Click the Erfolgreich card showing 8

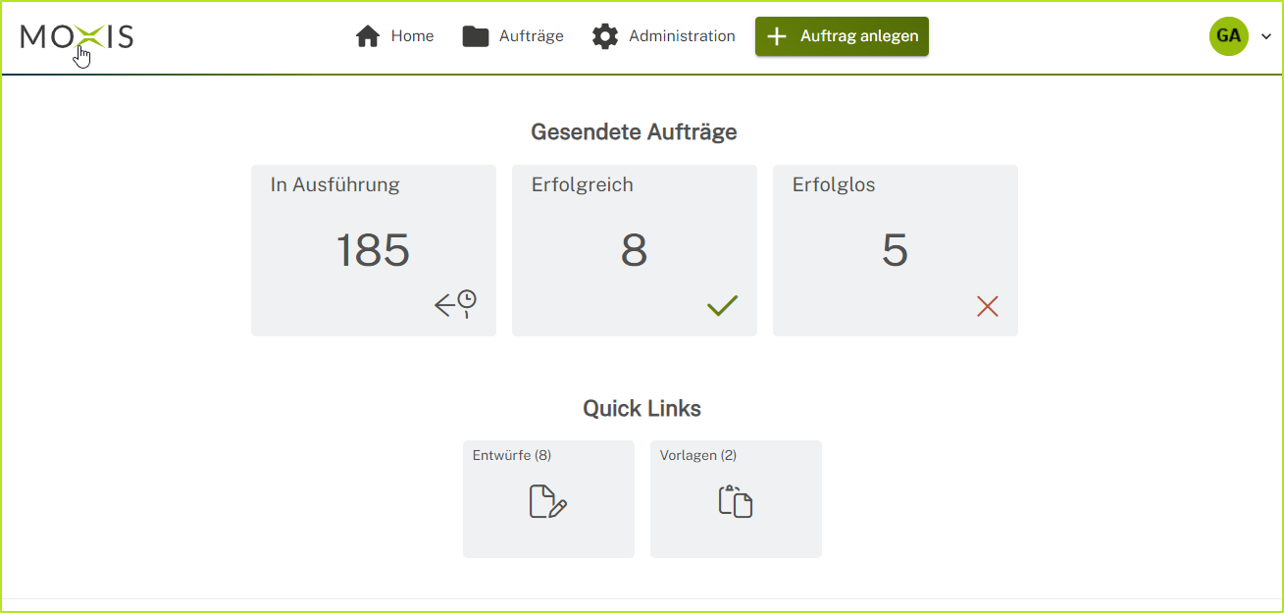[634, 249]
